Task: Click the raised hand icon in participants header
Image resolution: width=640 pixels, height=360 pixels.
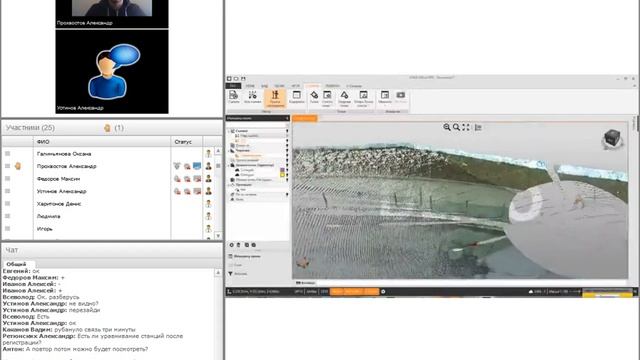Action: pyautogui.click(x=107, y=128)
